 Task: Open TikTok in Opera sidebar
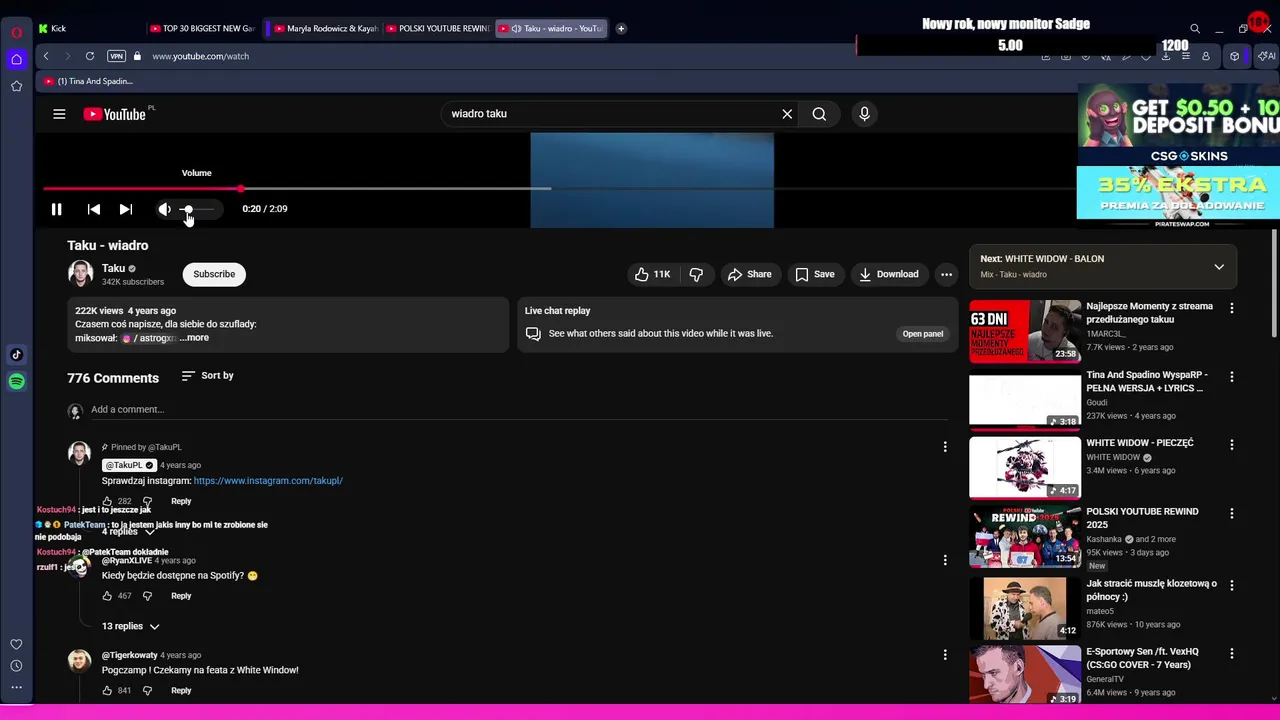[16, 354]
